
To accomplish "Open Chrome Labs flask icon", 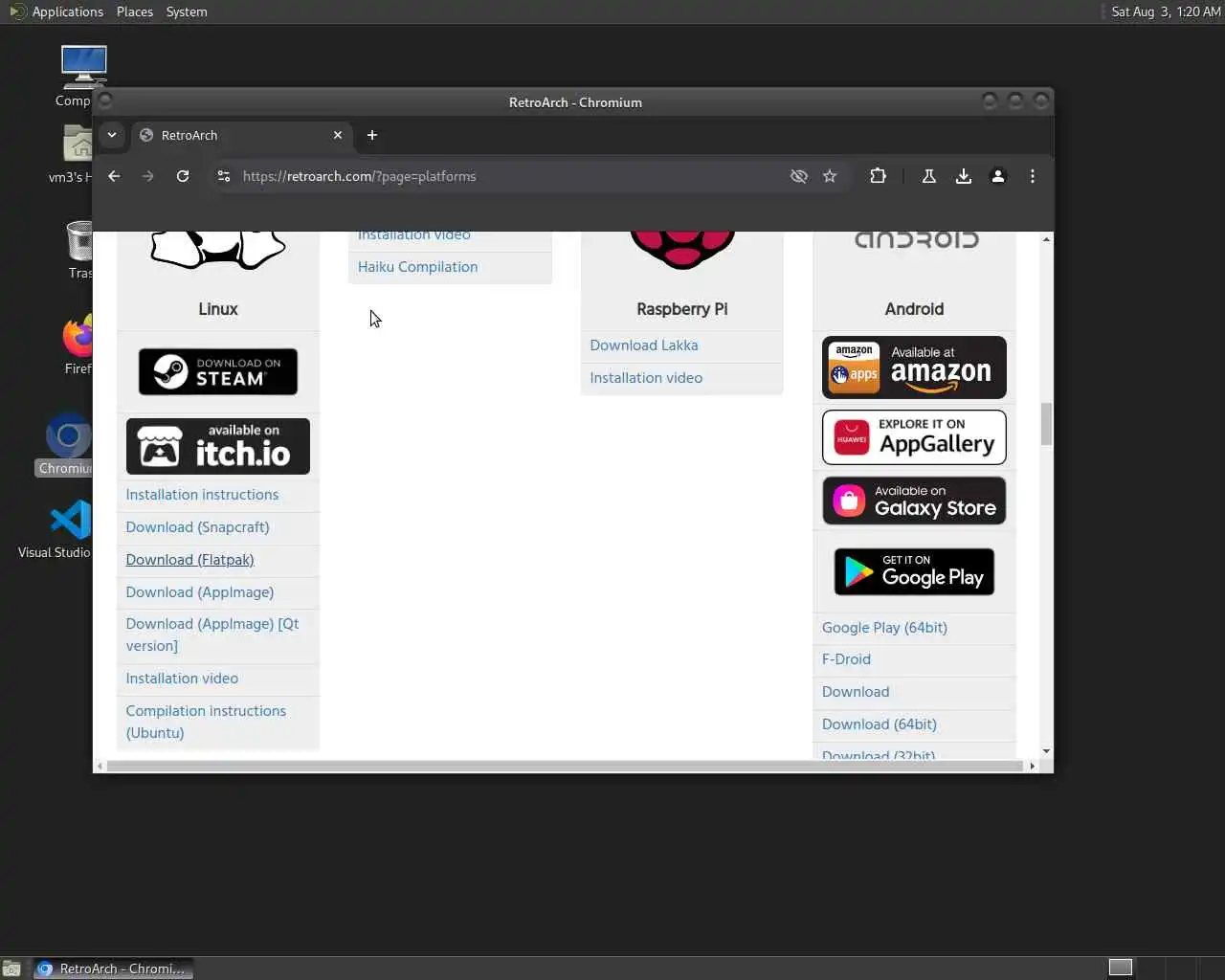I will [x=928, y=176].
